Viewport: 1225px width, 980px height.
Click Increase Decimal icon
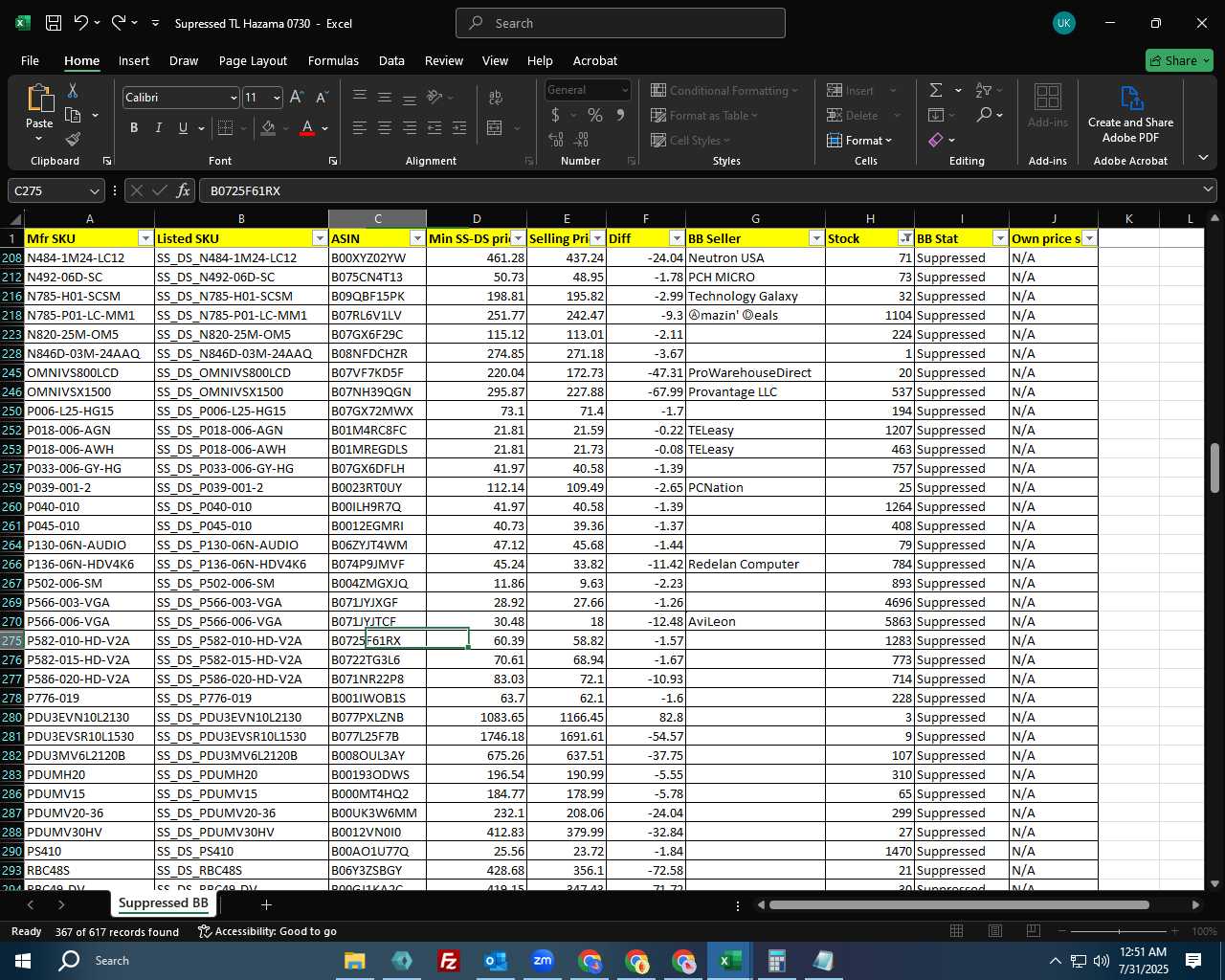[x=556, y=140]
